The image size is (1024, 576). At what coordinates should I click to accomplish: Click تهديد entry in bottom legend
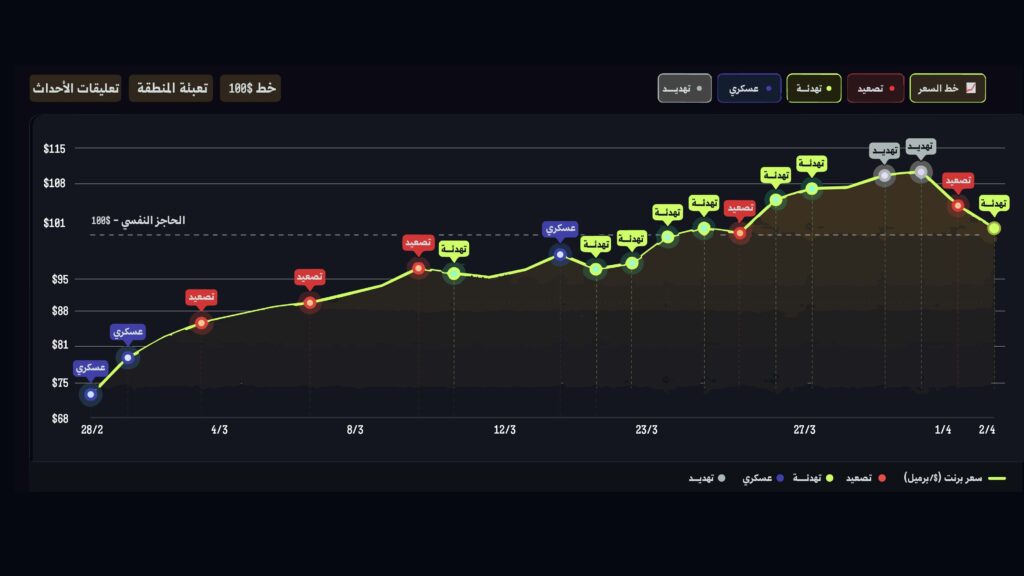707,478
